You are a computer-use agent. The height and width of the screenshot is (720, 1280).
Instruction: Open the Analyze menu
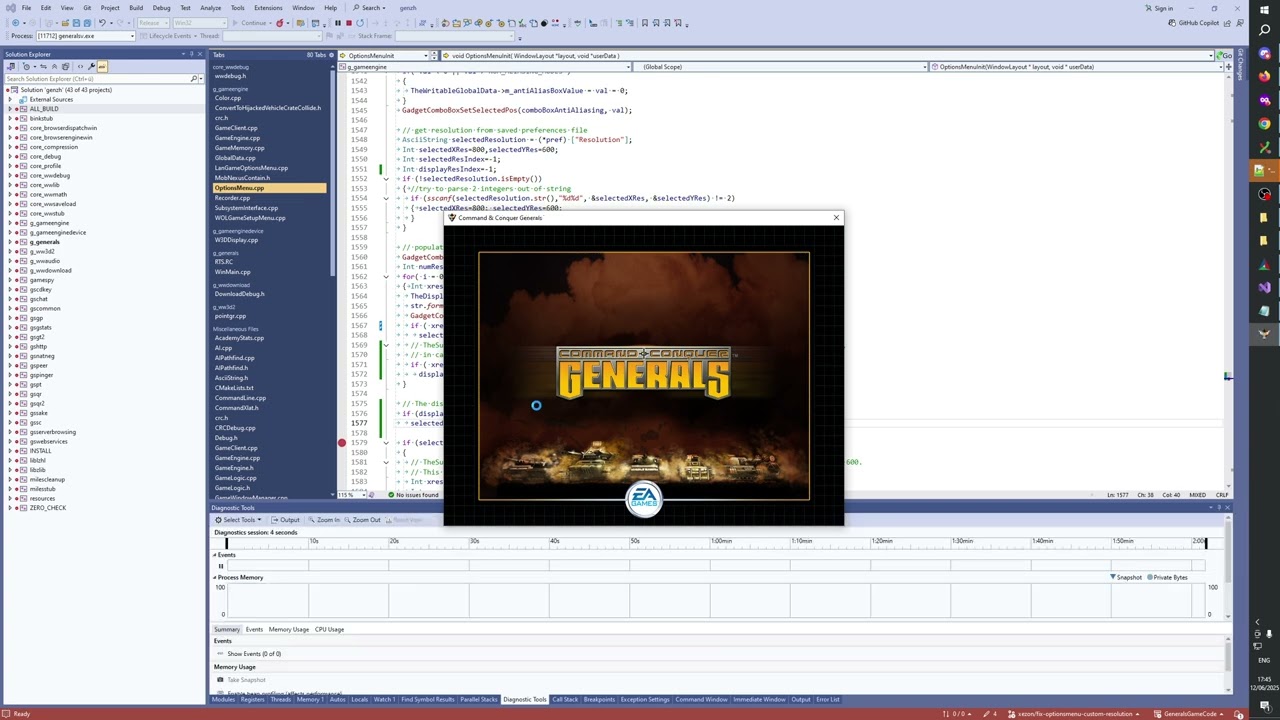click(210, 8)
